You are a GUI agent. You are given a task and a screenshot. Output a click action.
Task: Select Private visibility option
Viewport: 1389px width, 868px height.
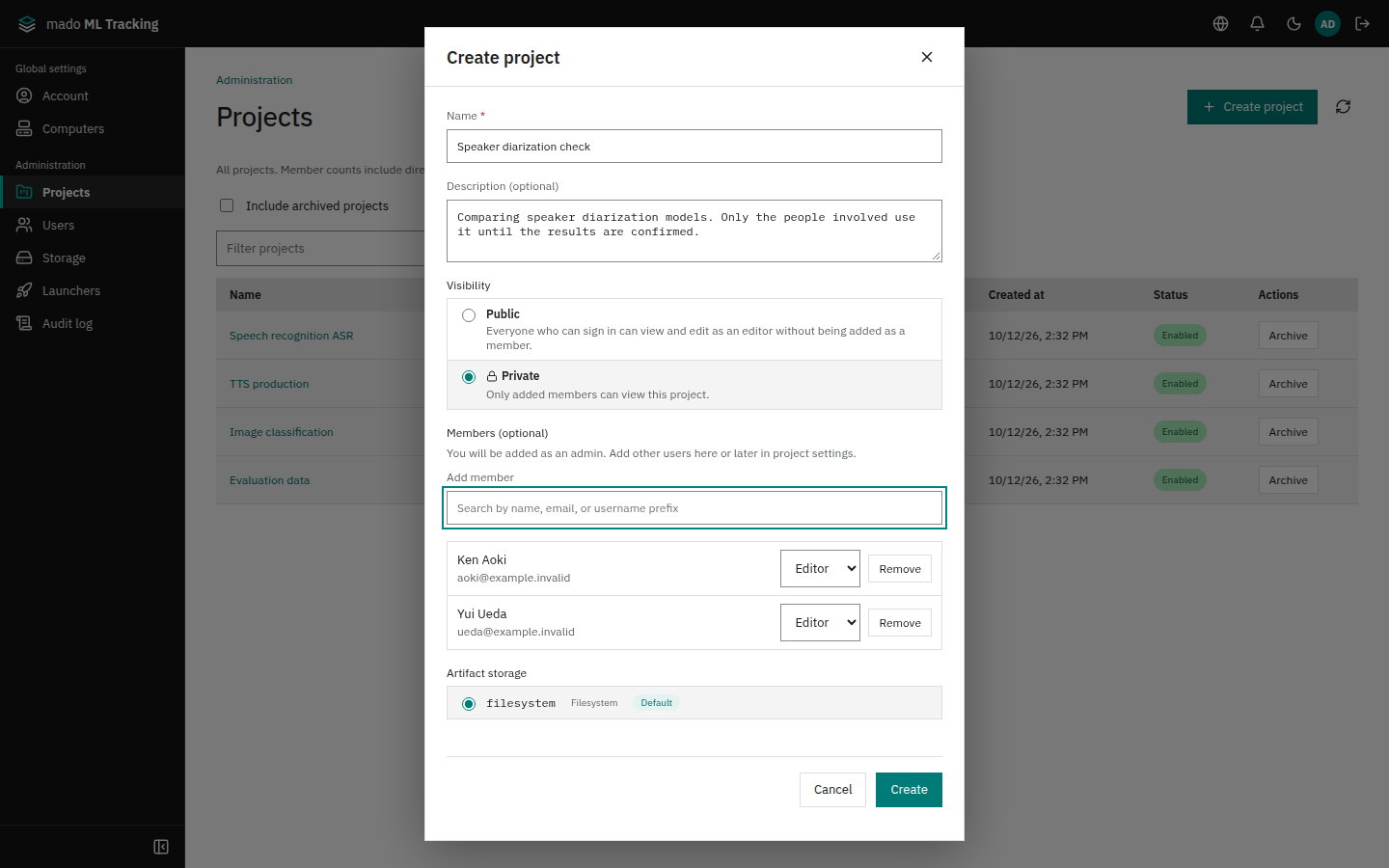469,377
